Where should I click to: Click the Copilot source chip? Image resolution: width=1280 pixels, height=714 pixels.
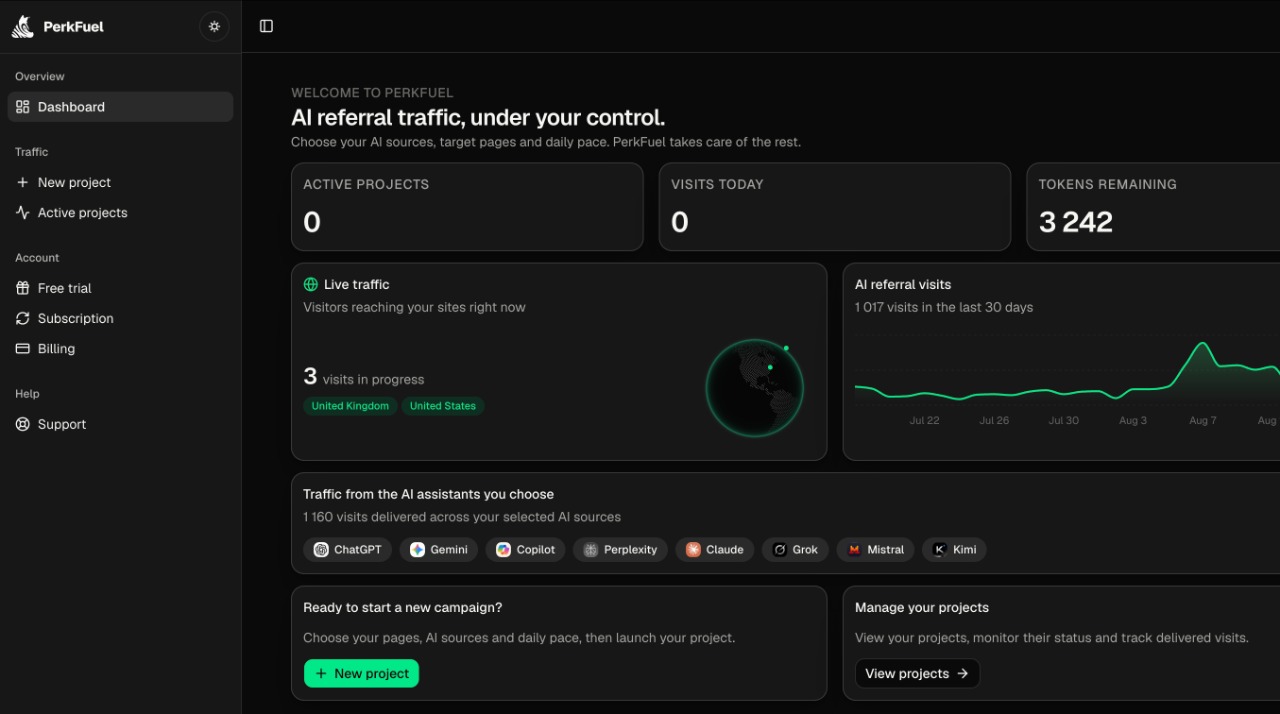[525, 549]
